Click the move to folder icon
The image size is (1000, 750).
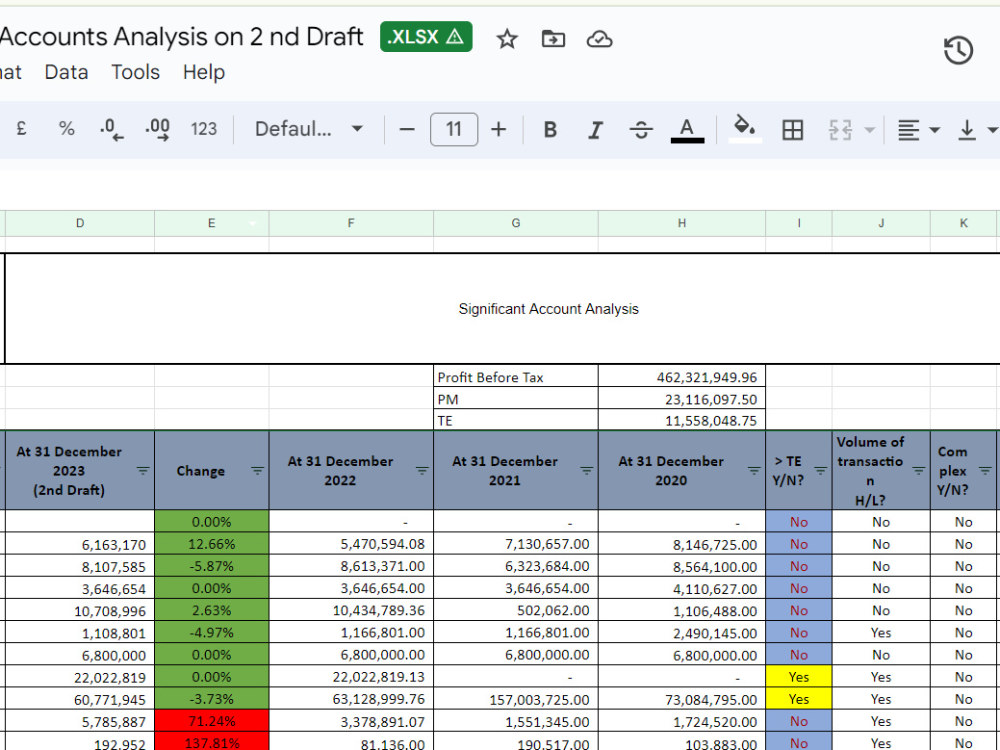[x=553, y=39]
